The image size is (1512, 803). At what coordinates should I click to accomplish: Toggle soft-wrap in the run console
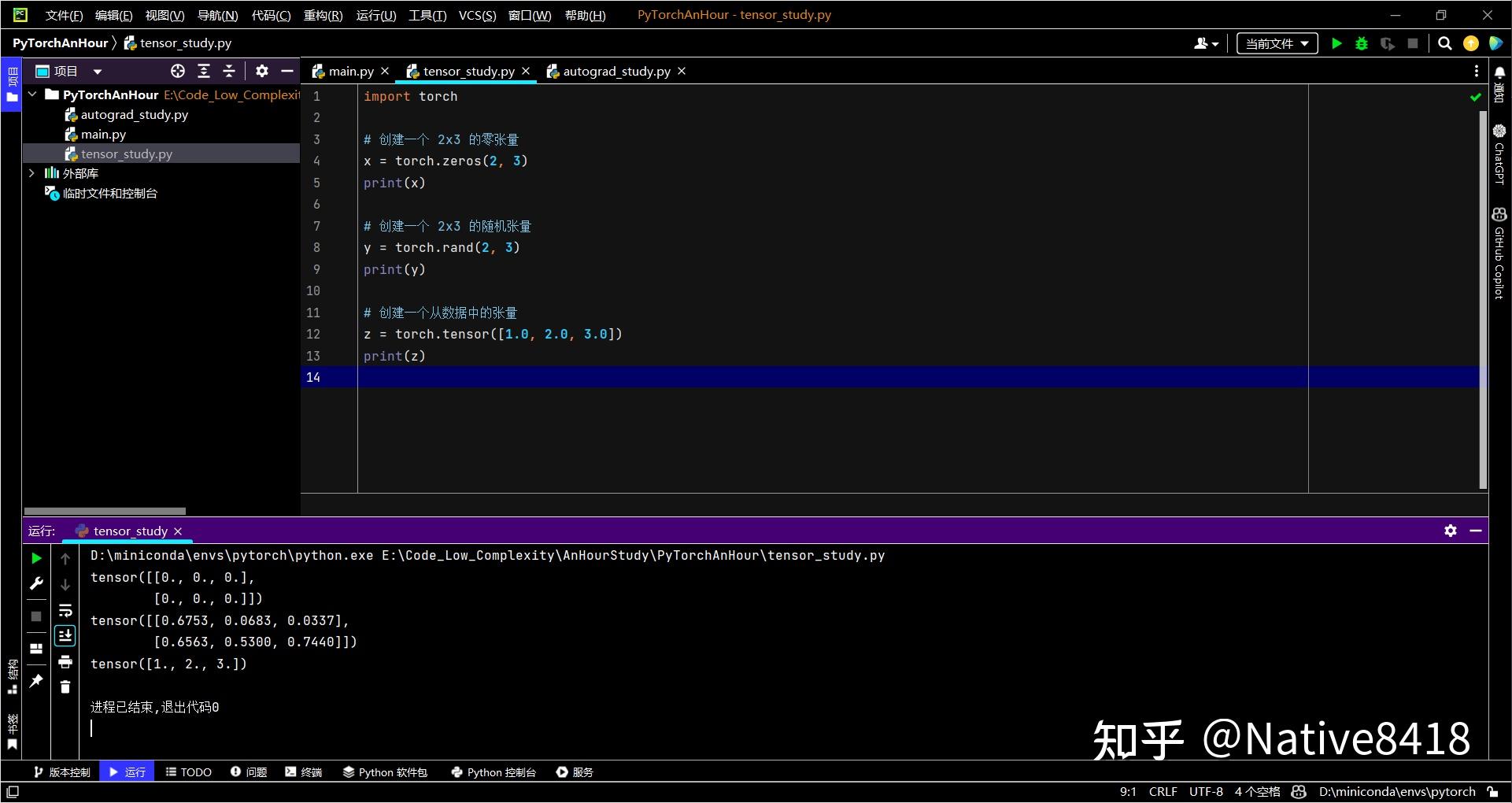tap(65, 610)
